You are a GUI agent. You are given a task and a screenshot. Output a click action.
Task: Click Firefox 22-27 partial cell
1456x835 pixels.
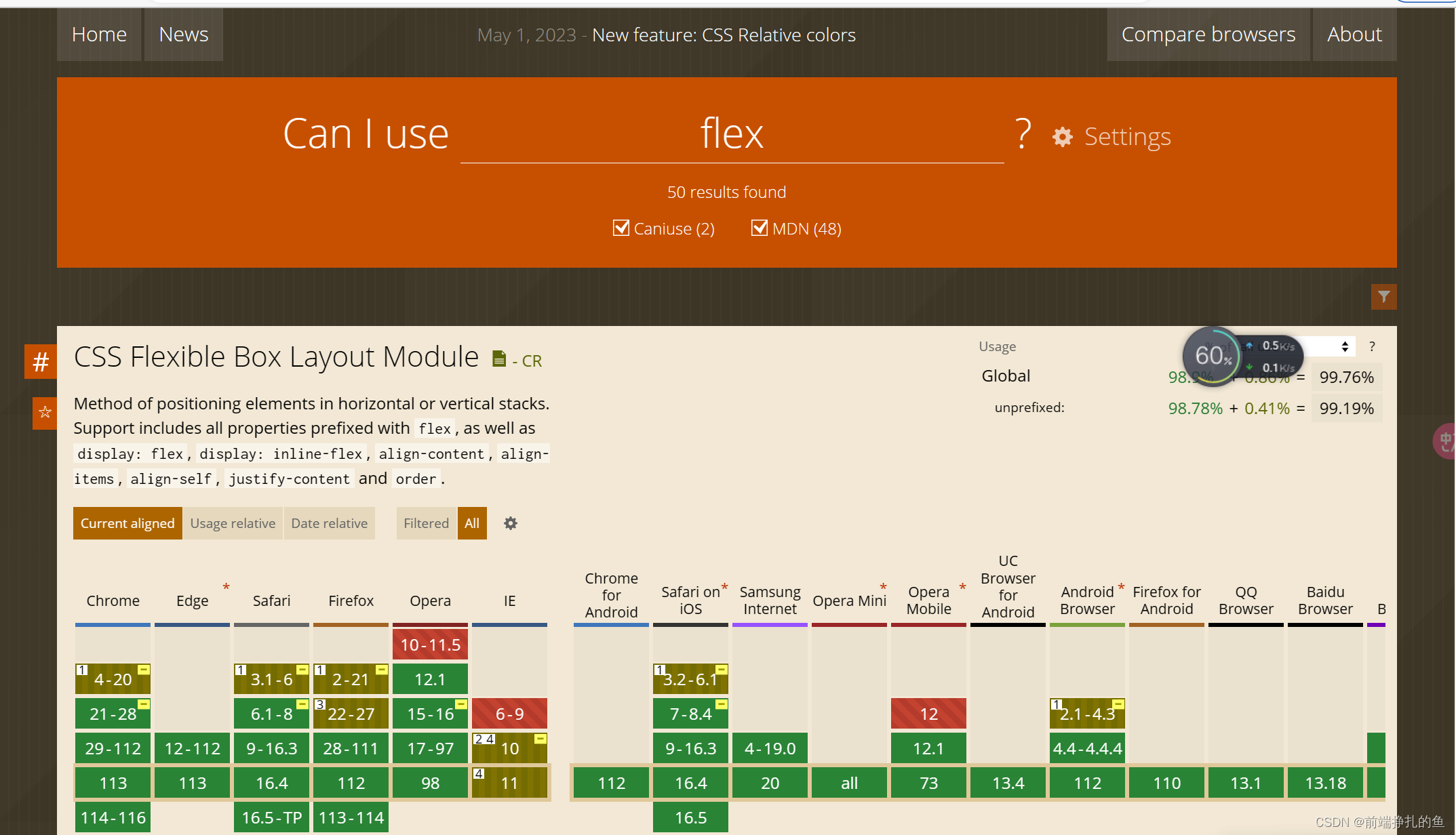click(x=351, y=714)
